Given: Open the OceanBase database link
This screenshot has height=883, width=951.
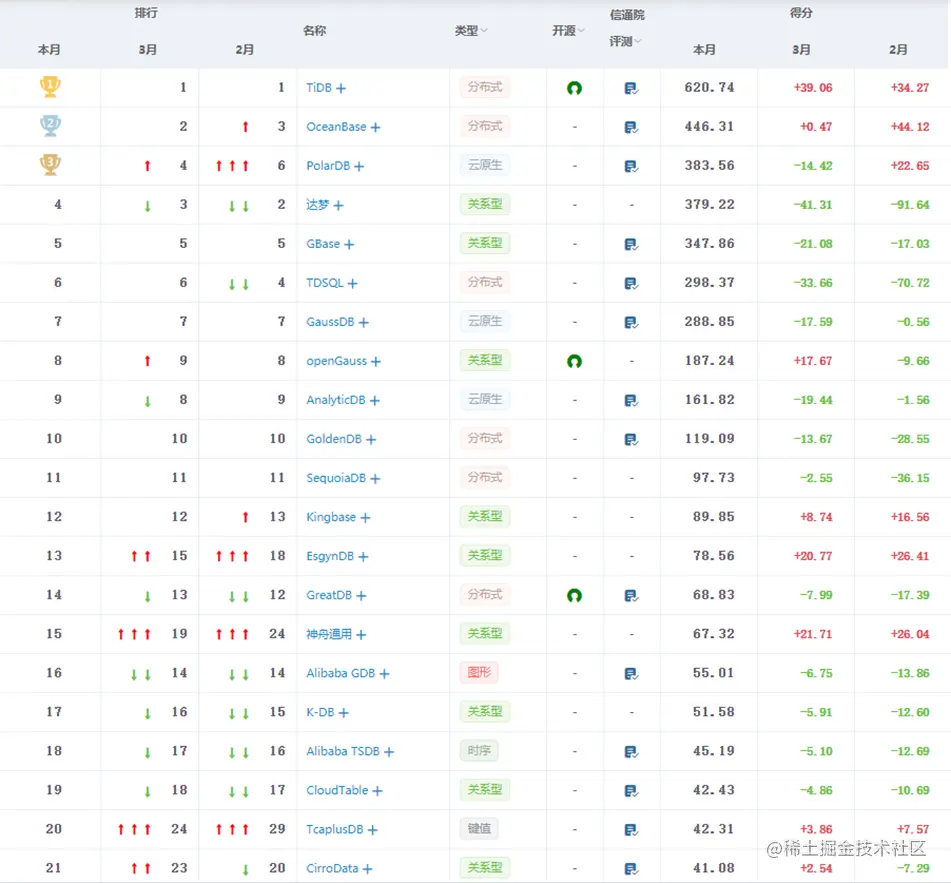Looking at the screenshot, I should tap(336, 127).
